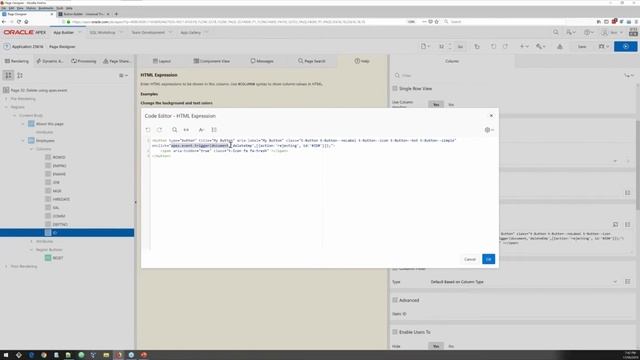This screenshot has height=360, width=640.
Task: Switch to the Layout tab
Action: point(162,61)
